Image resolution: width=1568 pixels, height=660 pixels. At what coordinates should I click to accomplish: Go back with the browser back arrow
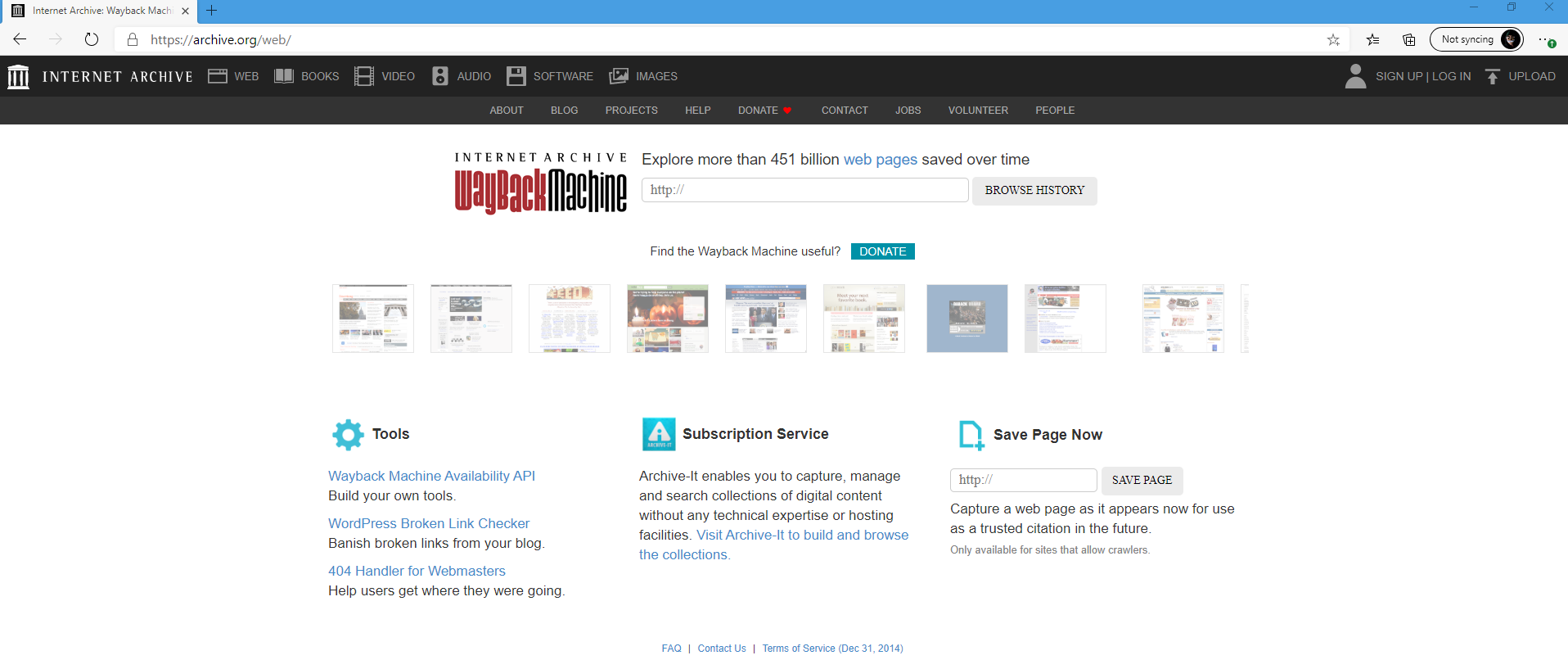tap(20, 39)
